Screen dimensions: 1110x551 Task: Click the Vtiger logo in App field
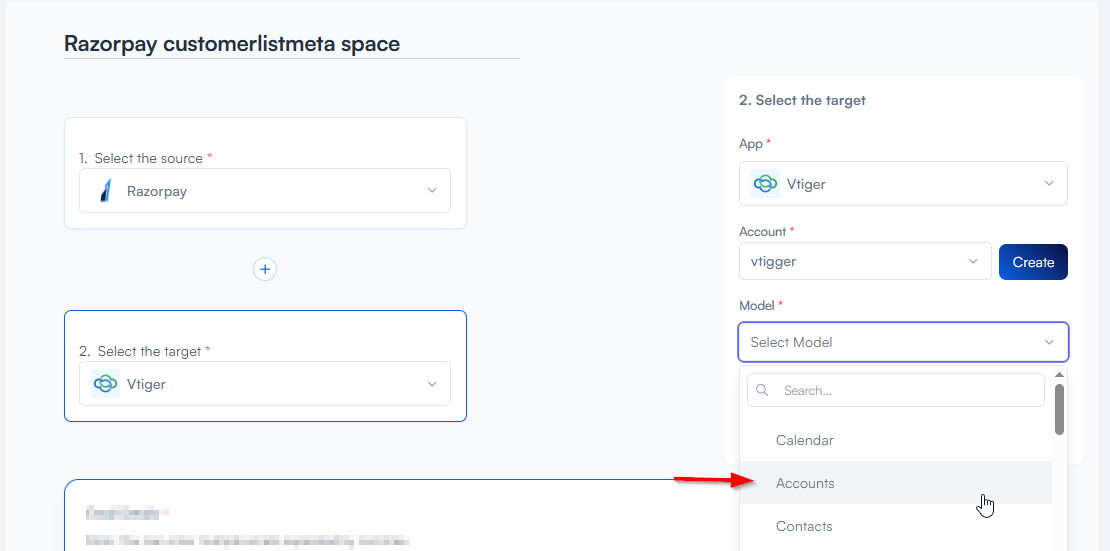point(765,184)
